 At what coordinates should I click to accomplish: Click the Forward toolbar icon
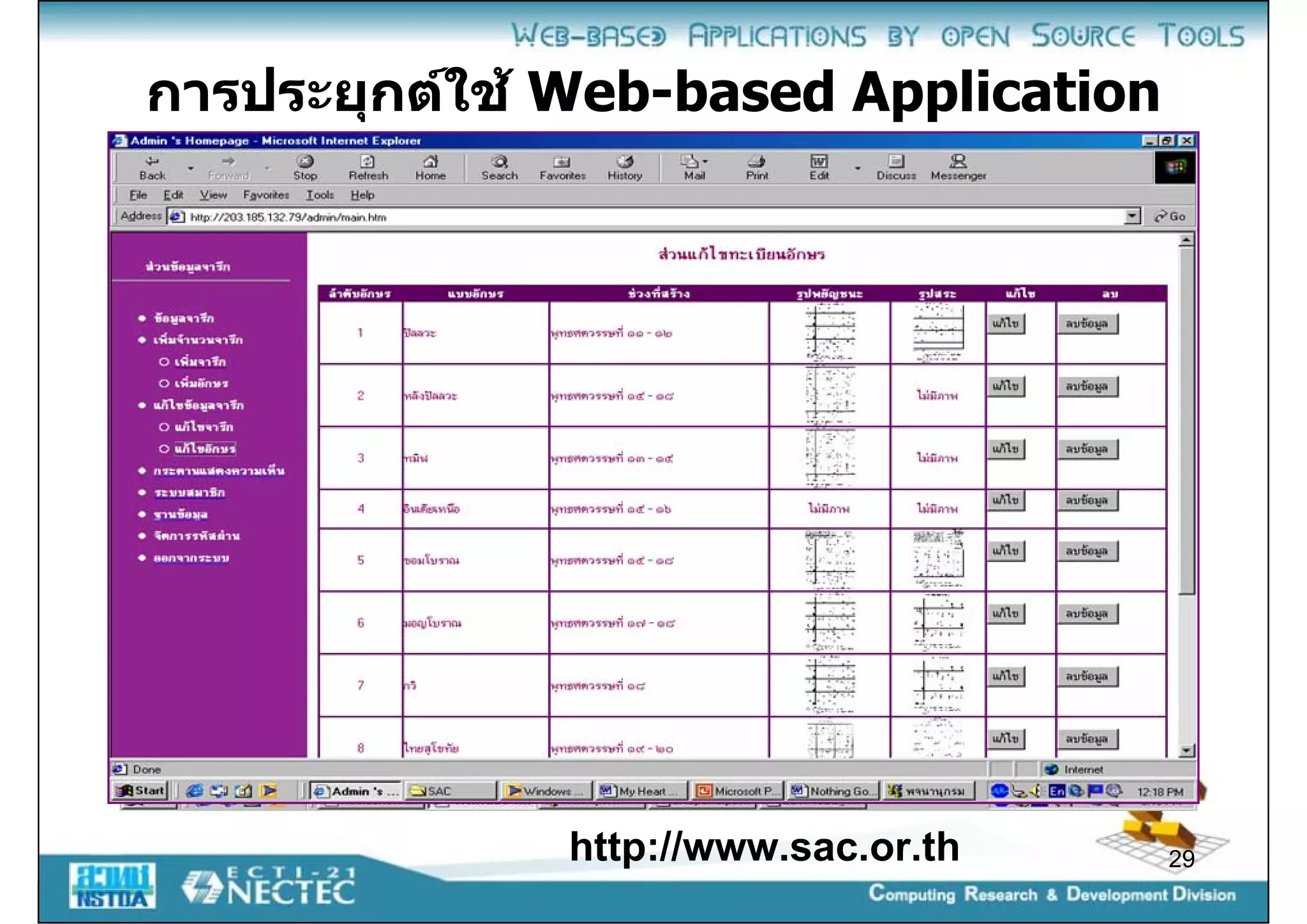(x=228, y=168)
